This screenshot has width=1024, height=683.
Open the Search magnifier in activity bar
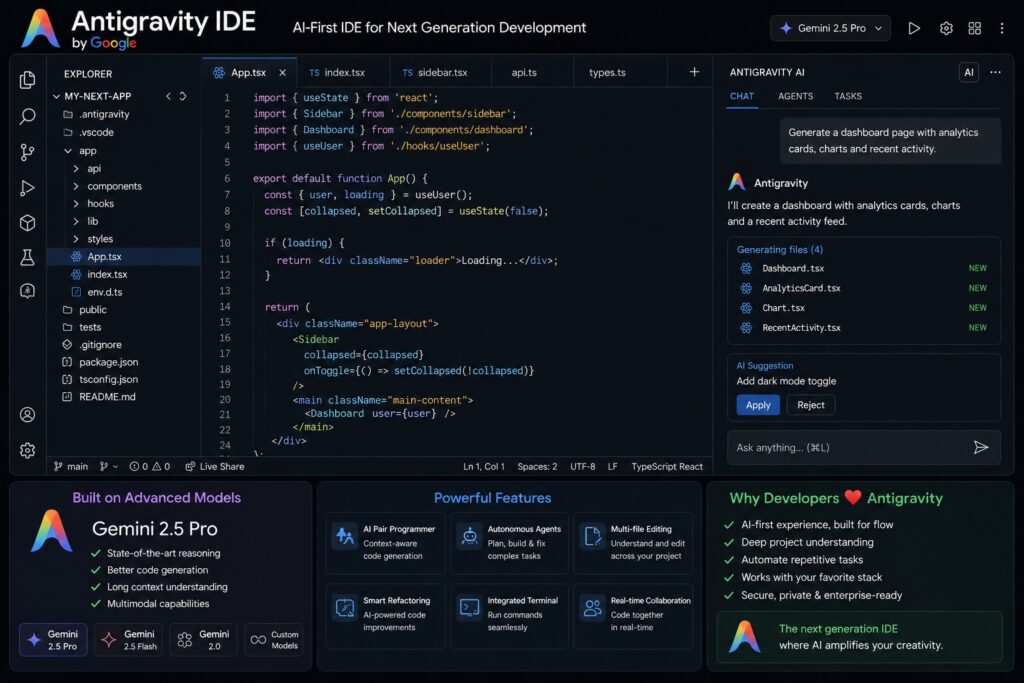click(27, 116)
